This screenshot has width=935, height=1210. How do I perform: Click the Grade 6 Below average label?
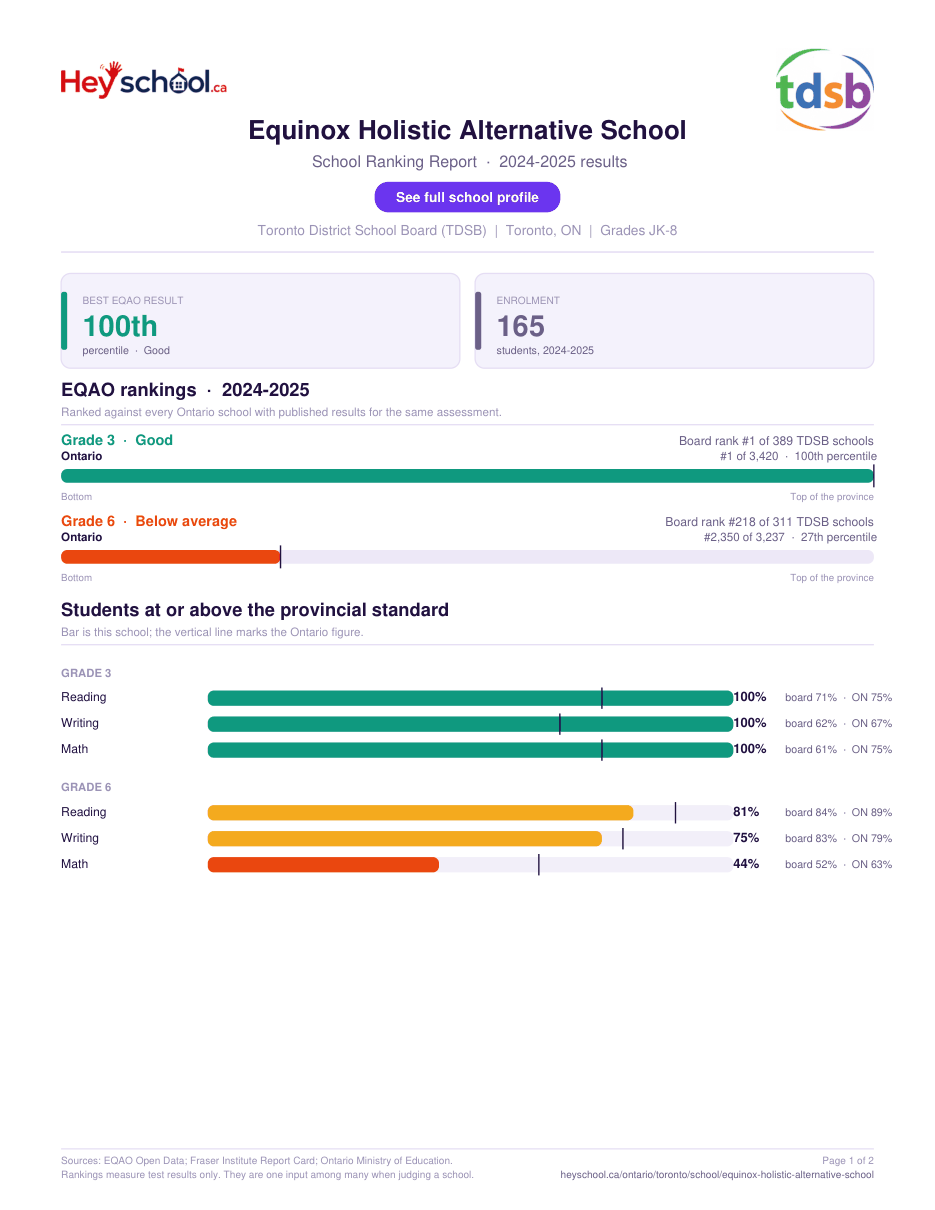(x=149, y=521)
